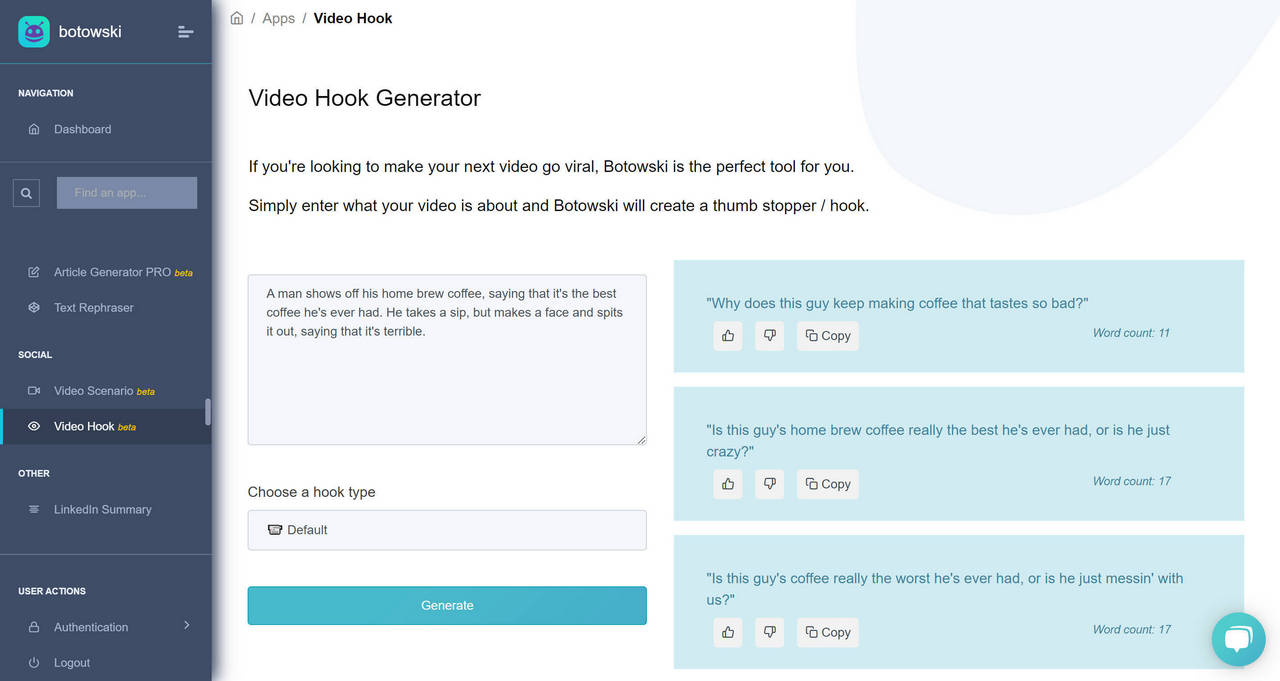Click the Find an app search field
1280x681 pixels.
coord(126,192)
